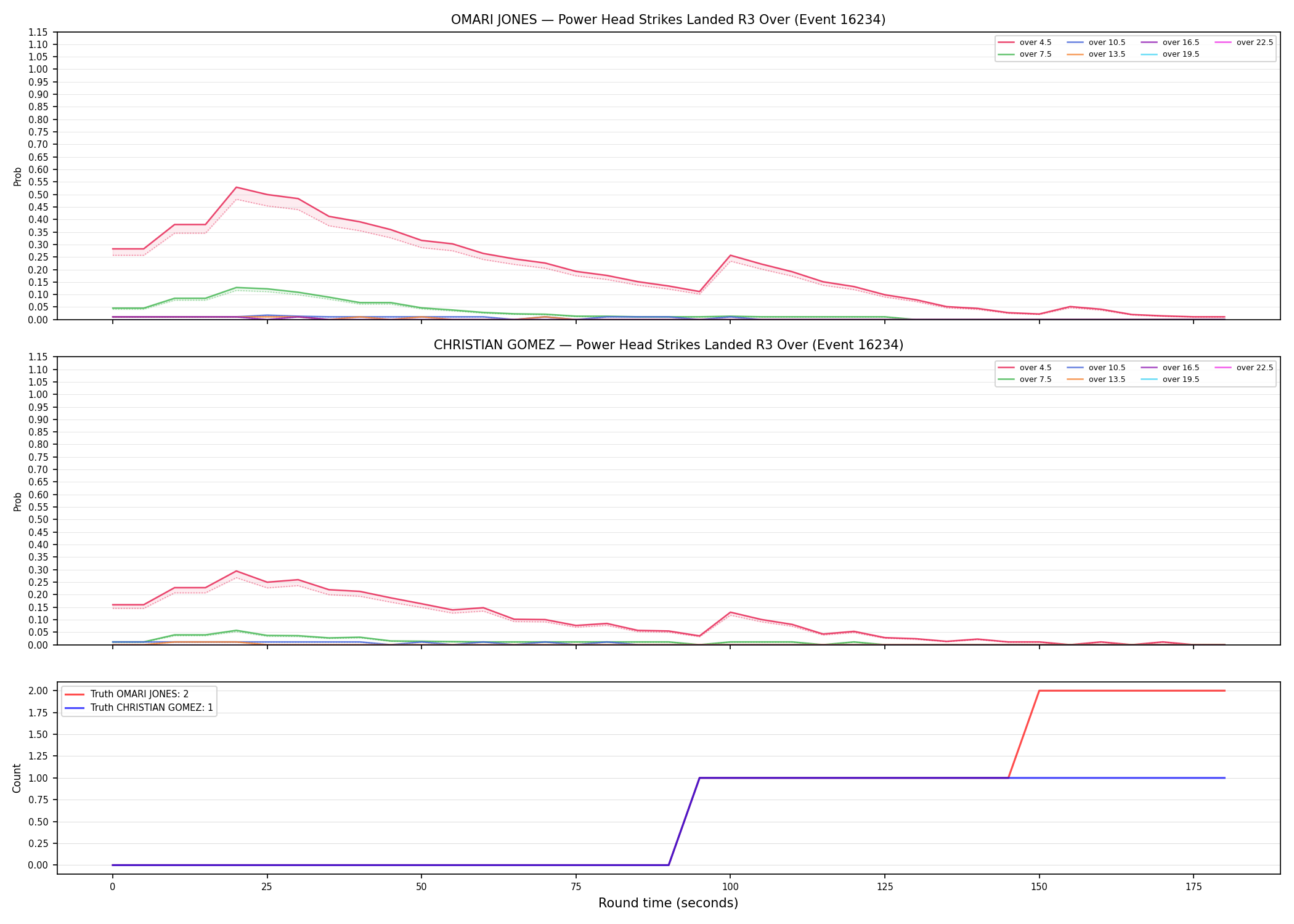Click 'over 13.5' legend entry in top chart
Image resolution: width=1294 pixels, height=924 pixels.
[x=1096, y=54]
